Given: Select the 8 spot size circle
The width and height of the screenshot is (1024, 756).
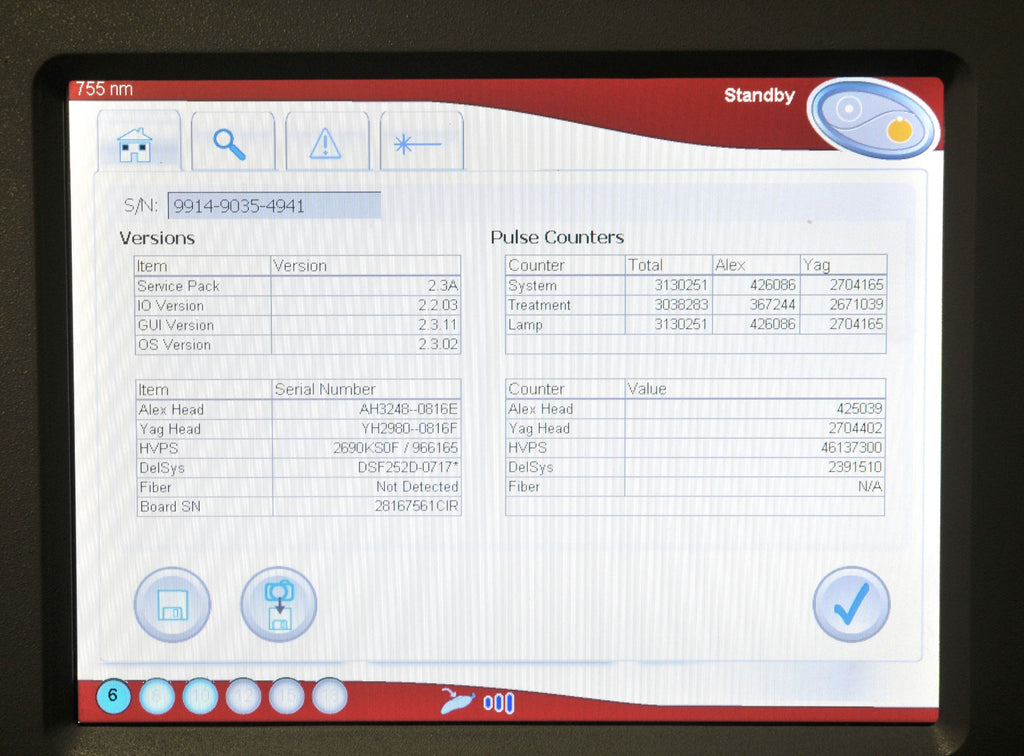Looking at the screenshot, I should pos(157,696).
